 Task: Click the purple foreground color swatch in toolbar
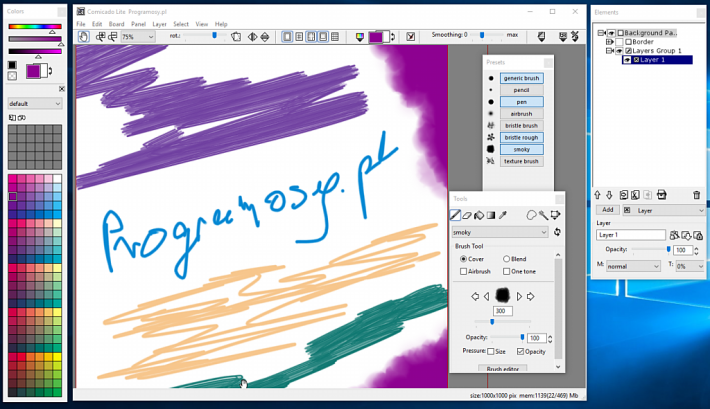[x=376, y=37]
